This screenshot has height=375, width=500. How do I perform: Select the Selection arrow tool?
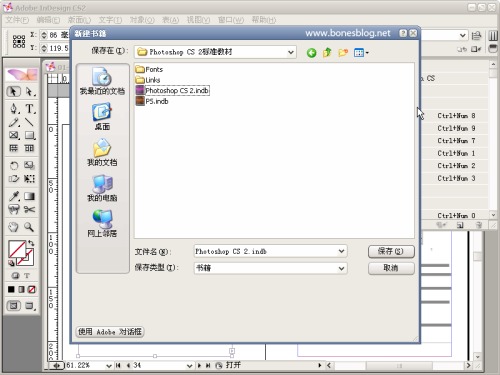coord(13,91)
